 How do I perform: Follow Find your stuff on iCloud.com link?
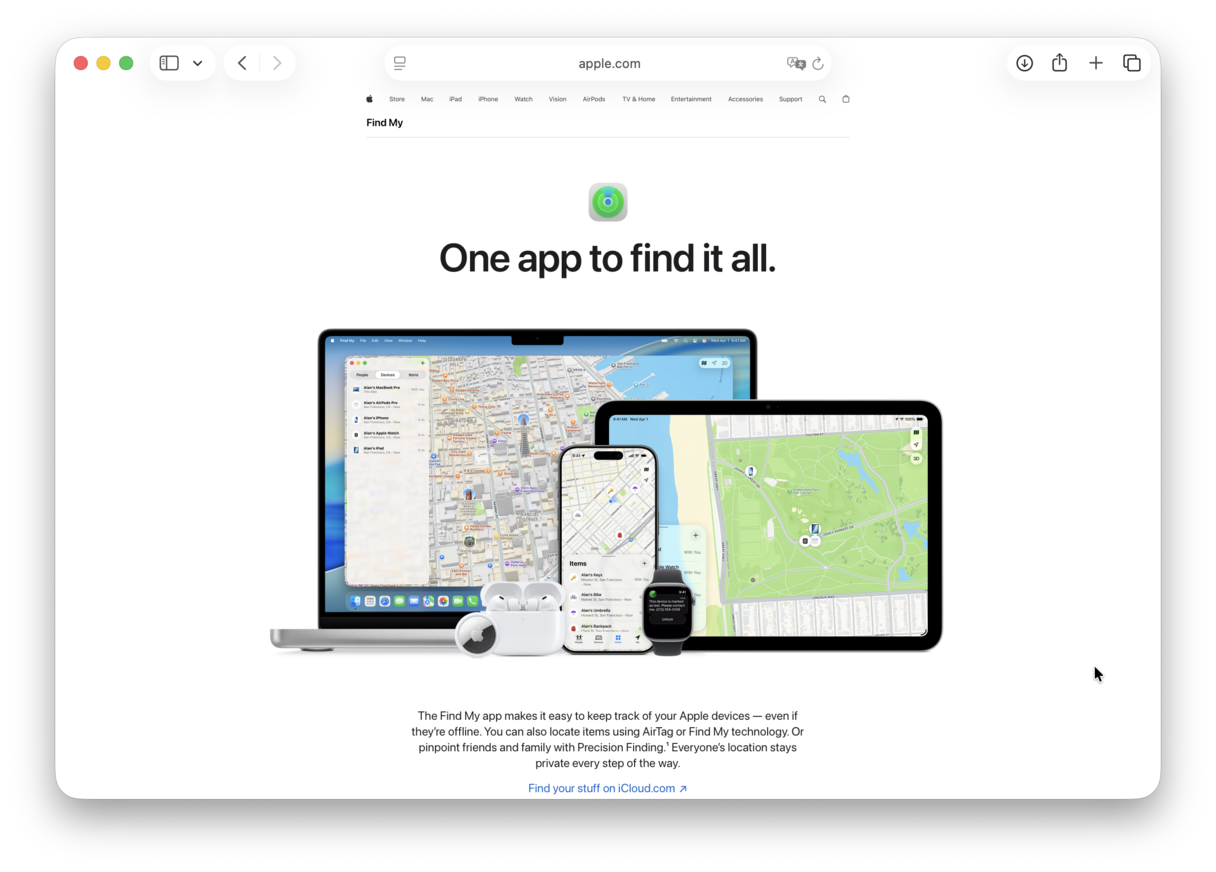608,788
